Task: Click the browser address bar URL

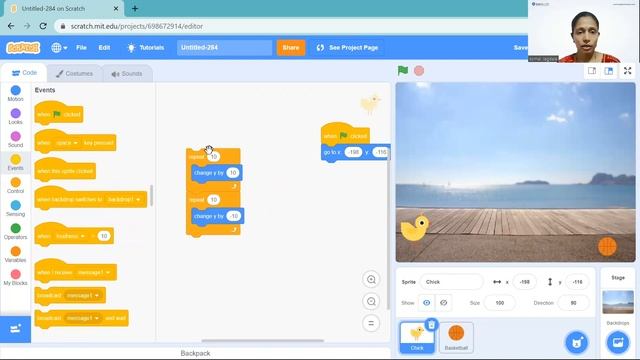Action: [137, 26]
